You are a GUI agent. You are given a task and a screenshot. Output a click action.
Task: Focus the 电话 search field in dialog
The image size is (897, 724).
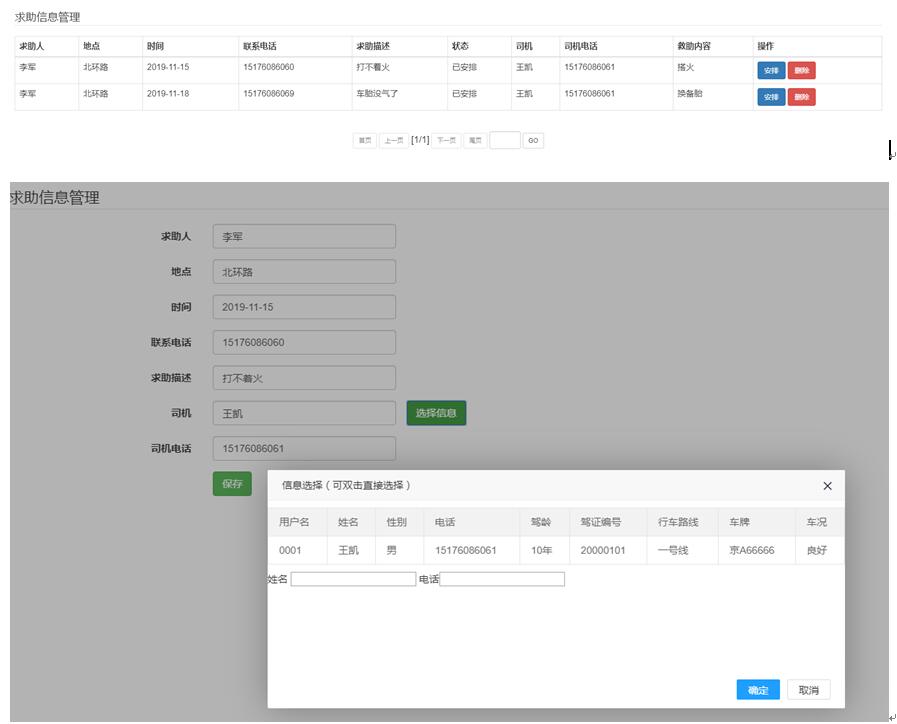502,579
